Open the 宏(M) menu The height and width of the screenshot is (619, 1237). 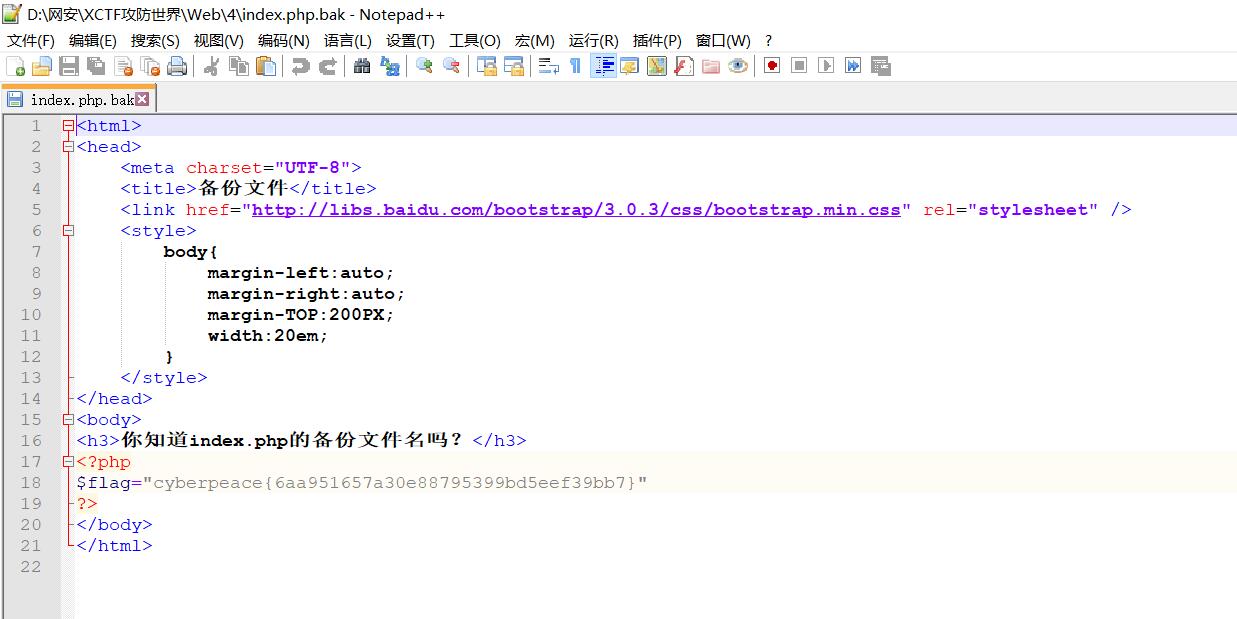(x=534, y=40)
